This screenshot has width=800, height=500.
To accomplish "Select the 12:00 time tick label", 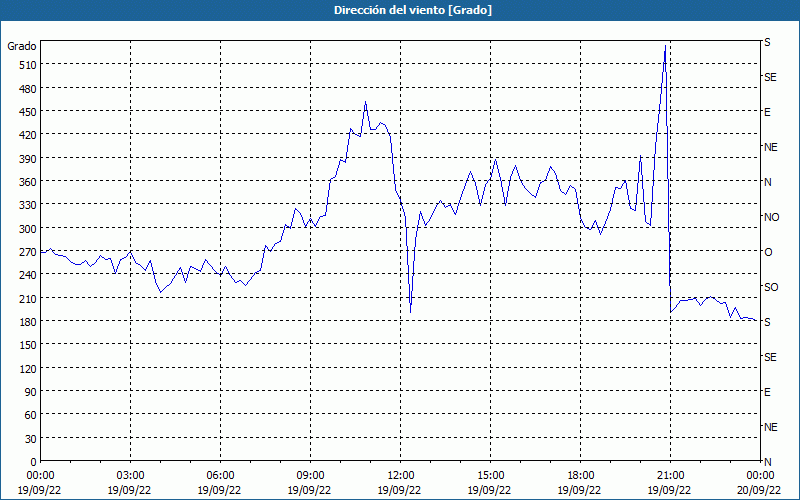I will (401, 476).
